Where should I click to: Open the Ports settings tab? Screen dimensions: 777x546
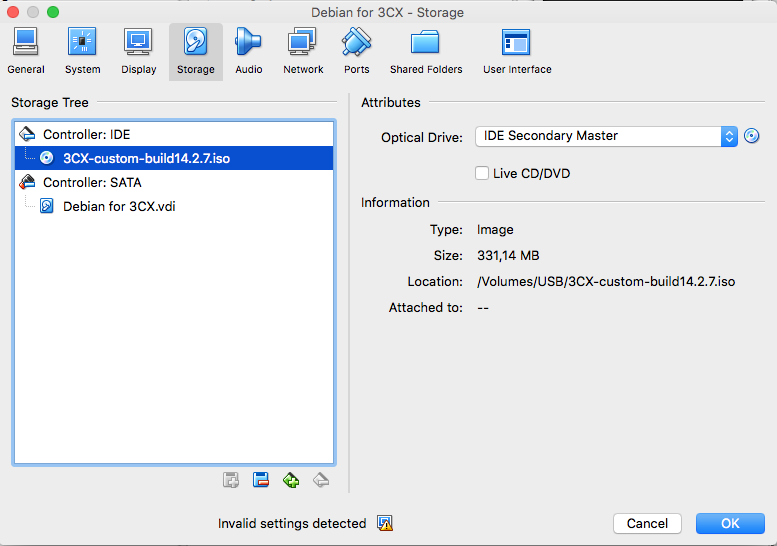356,52
